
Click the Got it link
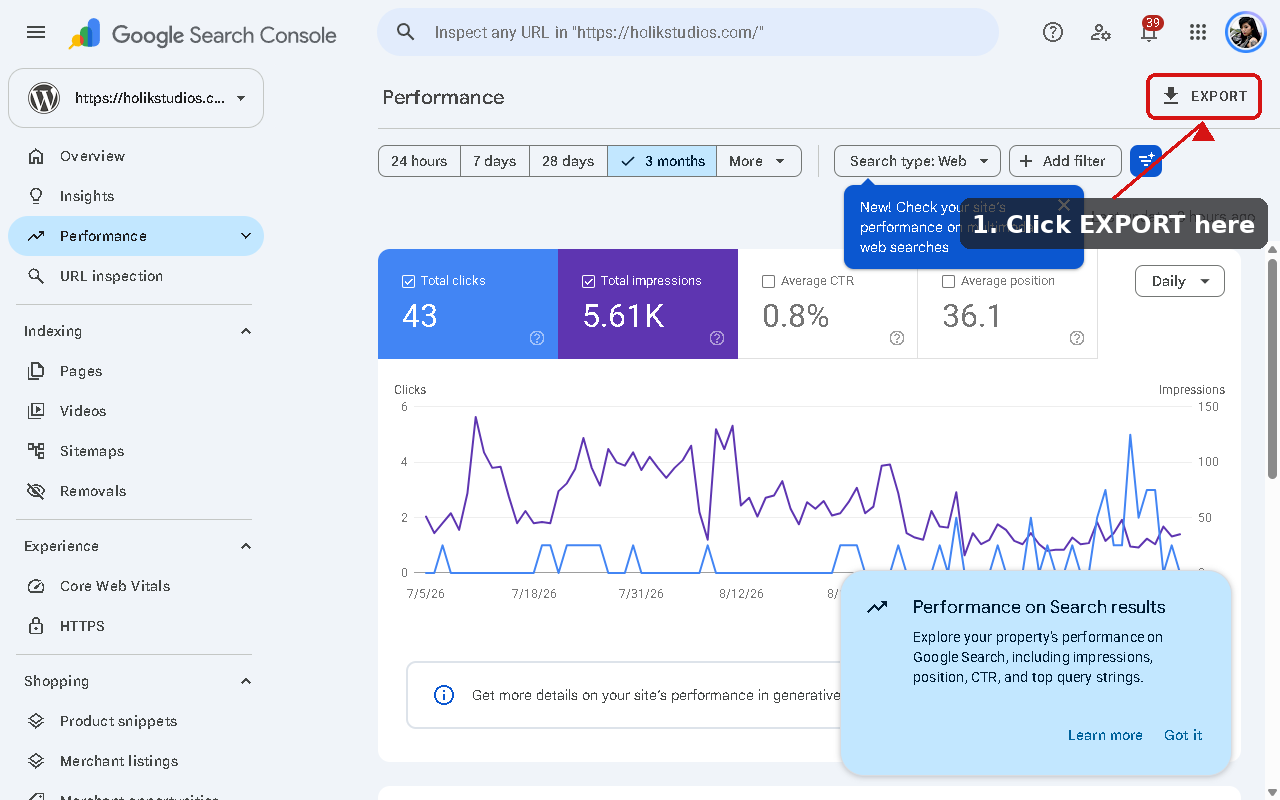(x=1183, y=735)
